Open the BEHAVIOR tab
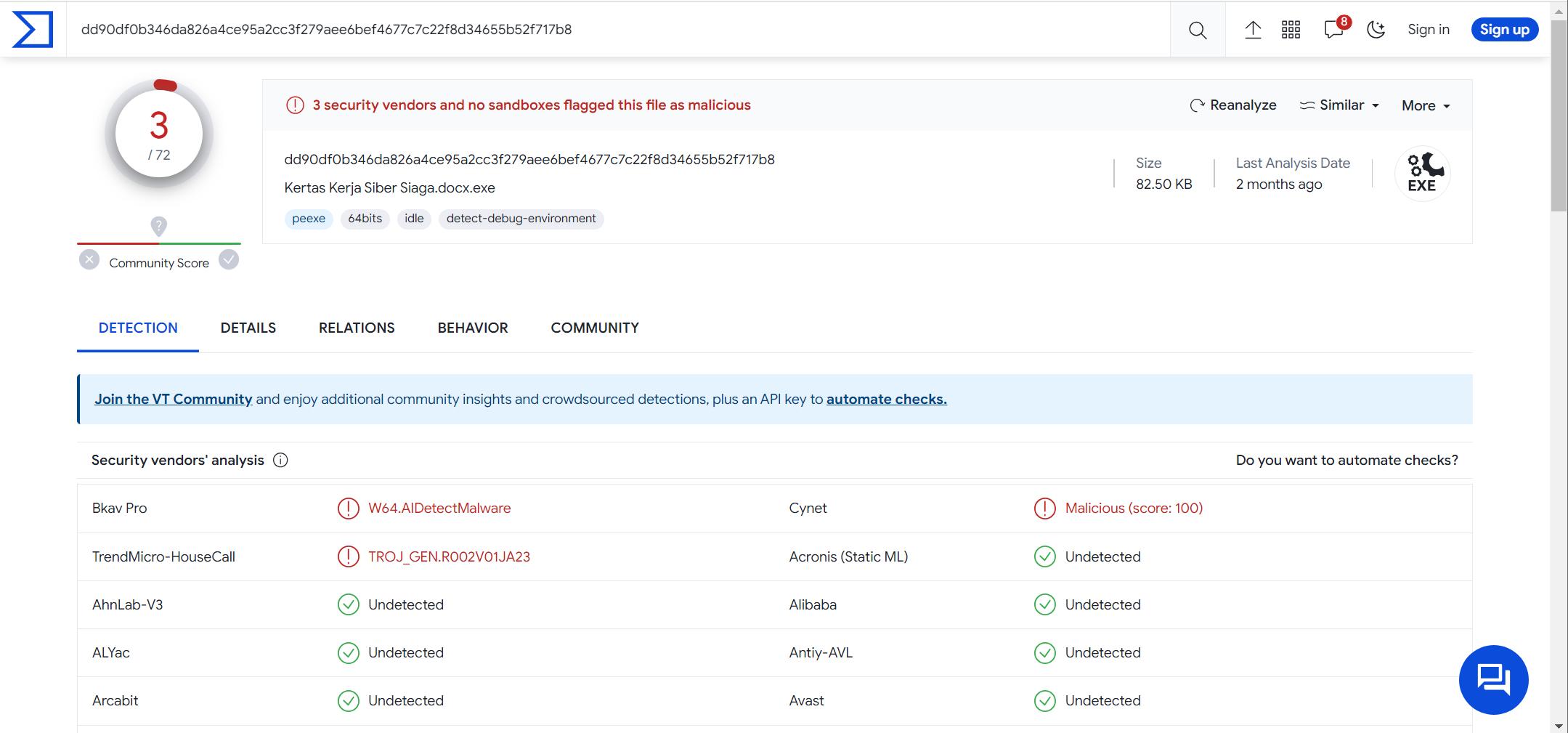Viewport: 1568px width, 733px height. click(x=473, y=328)
